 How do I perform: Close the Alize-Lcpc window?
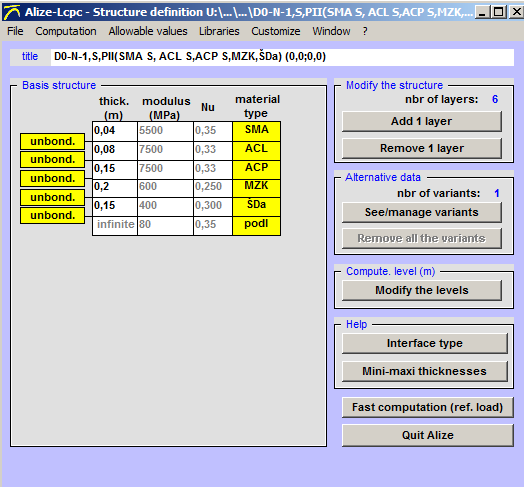(x=516, y=13)
